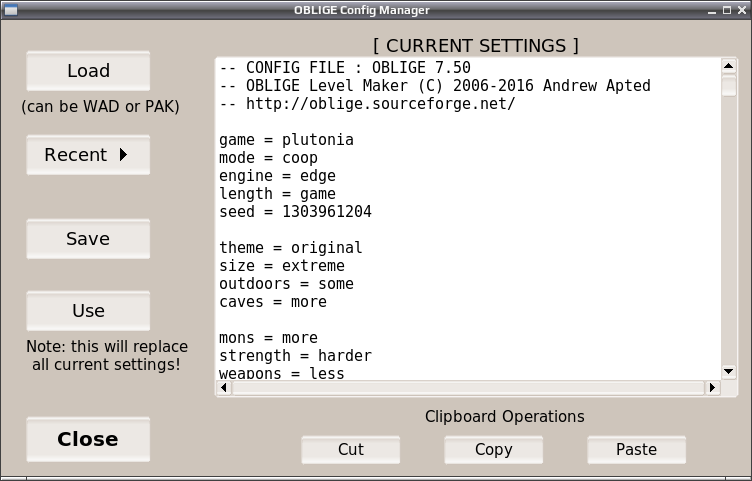Viewport: 752px width, 481px height.
Task: Click the Load button
Action: coord(88,71)
